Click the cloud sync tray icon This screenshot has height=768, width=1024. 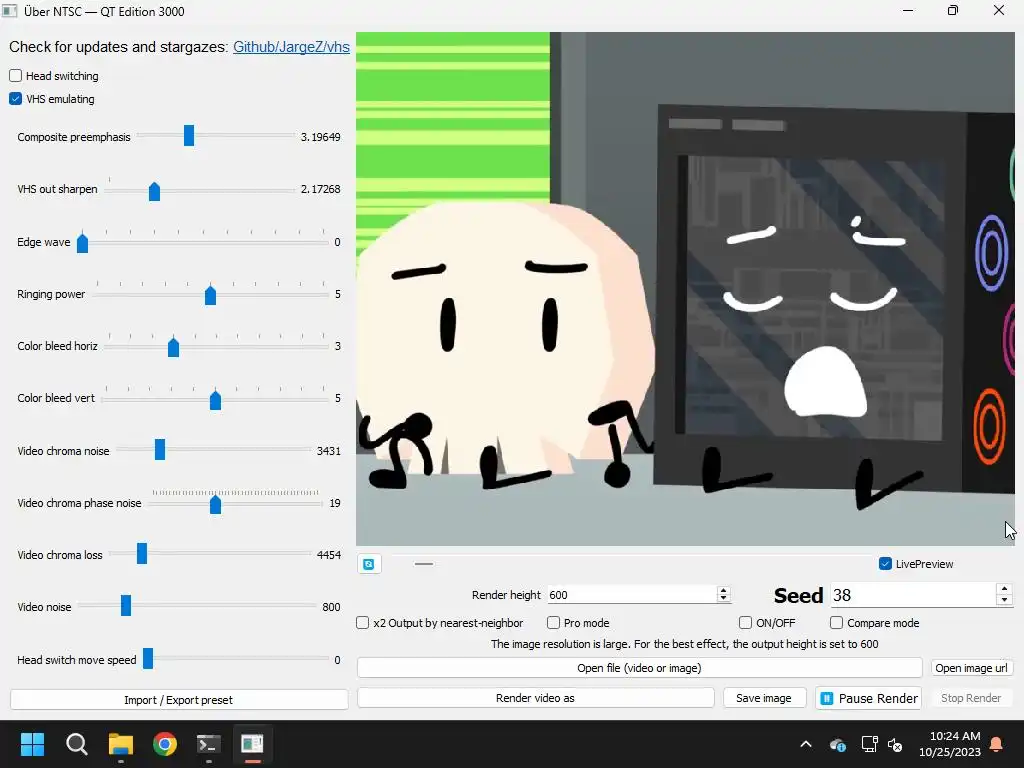point(838,744)
